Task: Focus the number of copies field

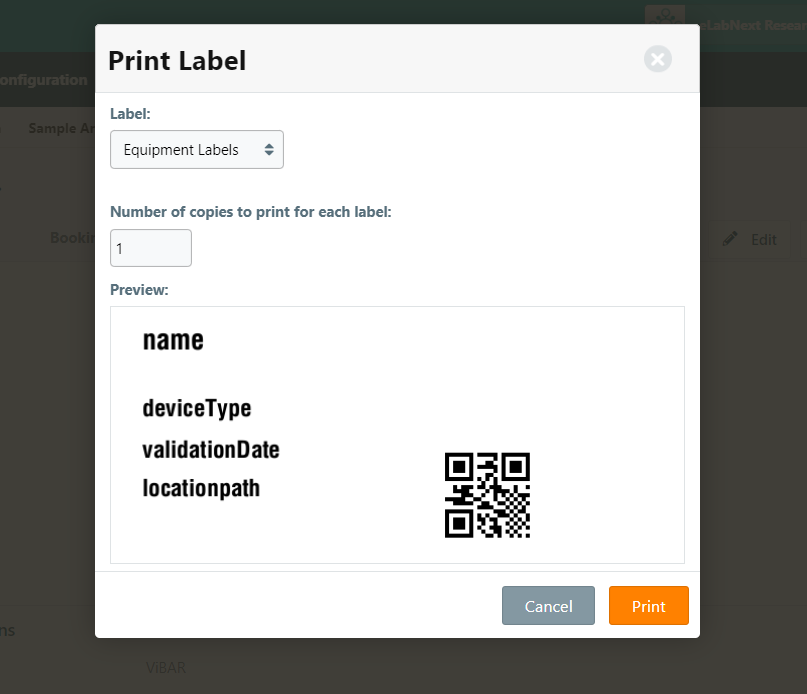Action: point(151,248)
